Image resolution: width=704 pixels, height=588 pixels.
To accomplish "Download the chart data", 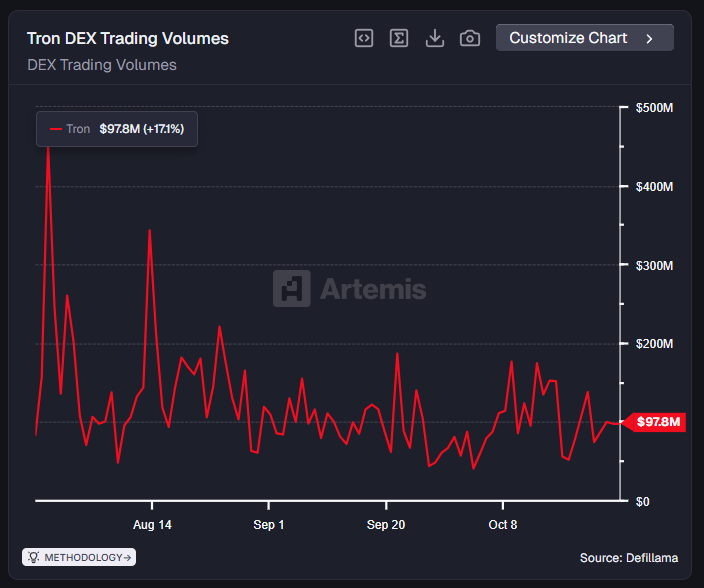I will click(435, 38).
